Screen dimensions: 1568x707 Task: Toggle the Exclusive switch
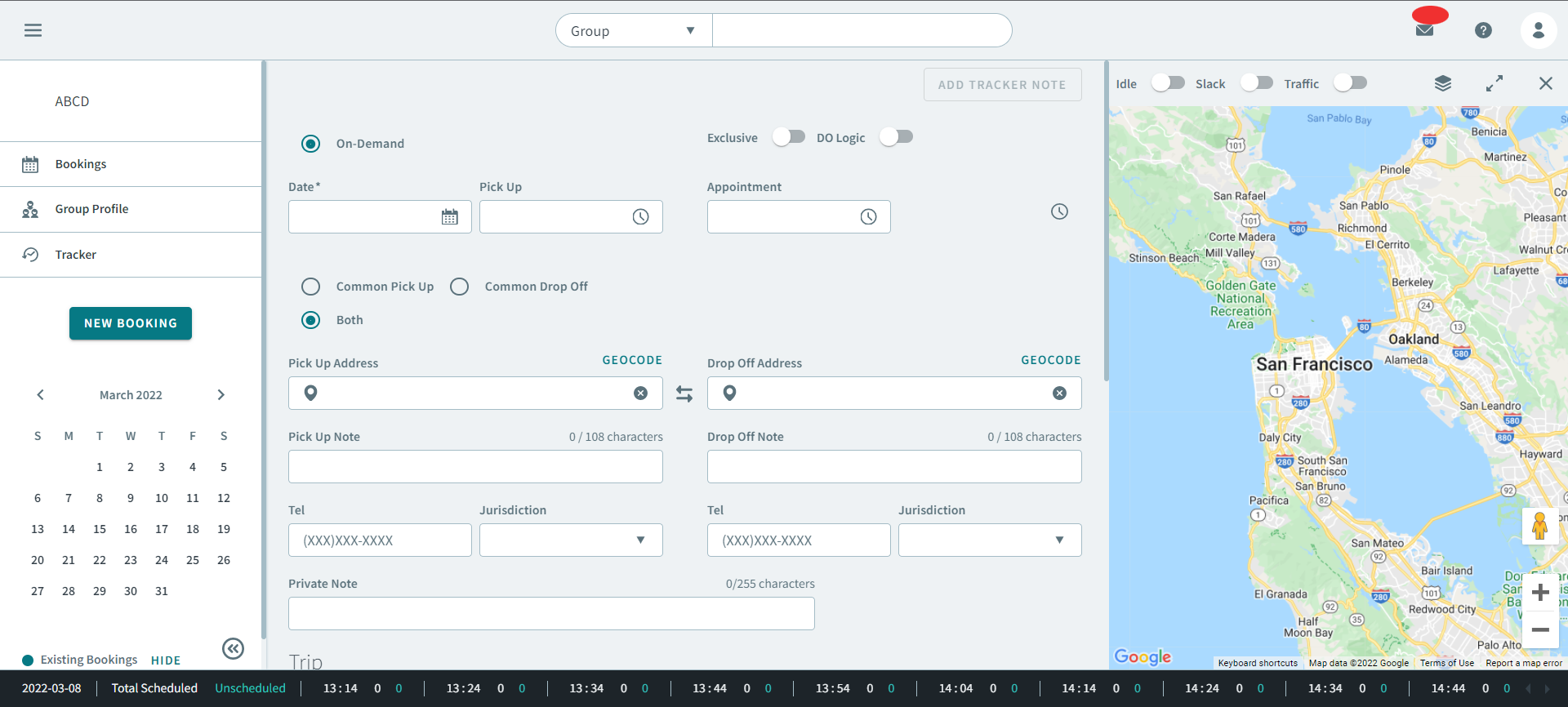(x=789, y=137)
